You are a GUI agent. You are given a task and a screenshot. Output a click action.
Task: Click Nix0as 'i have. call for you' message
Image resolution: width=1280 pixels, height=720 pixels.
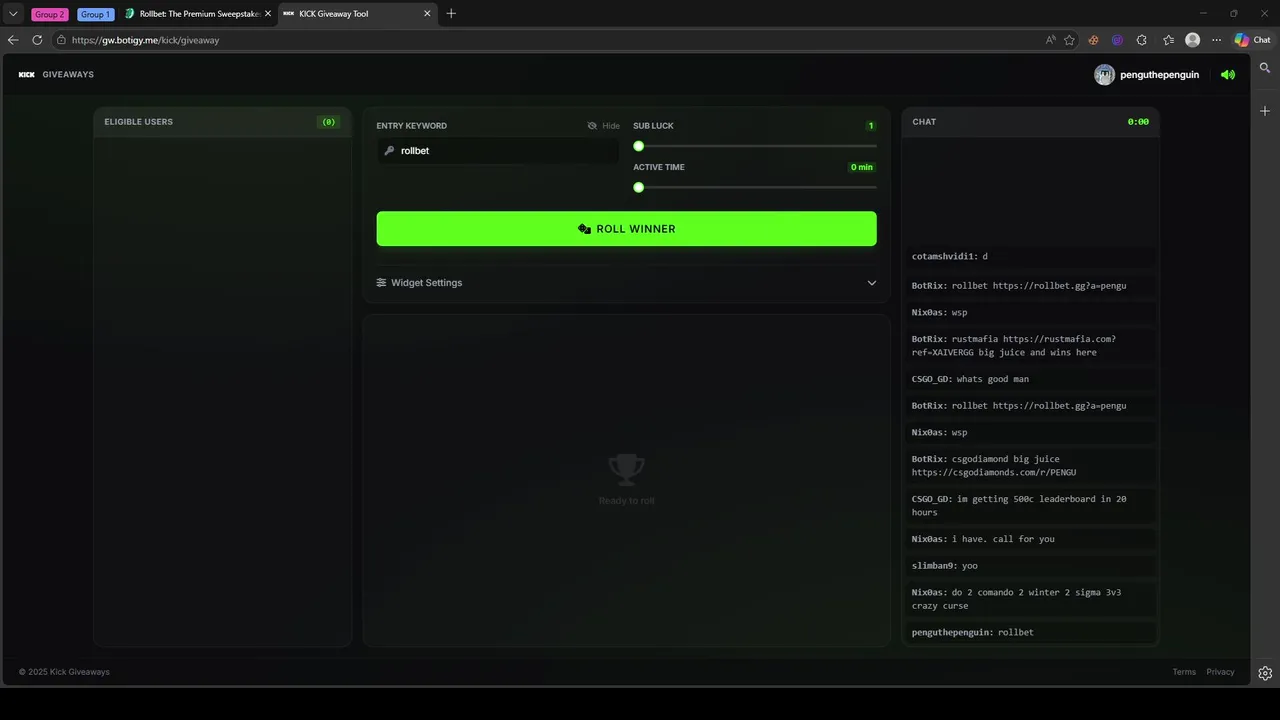(x=1030, y=539)
